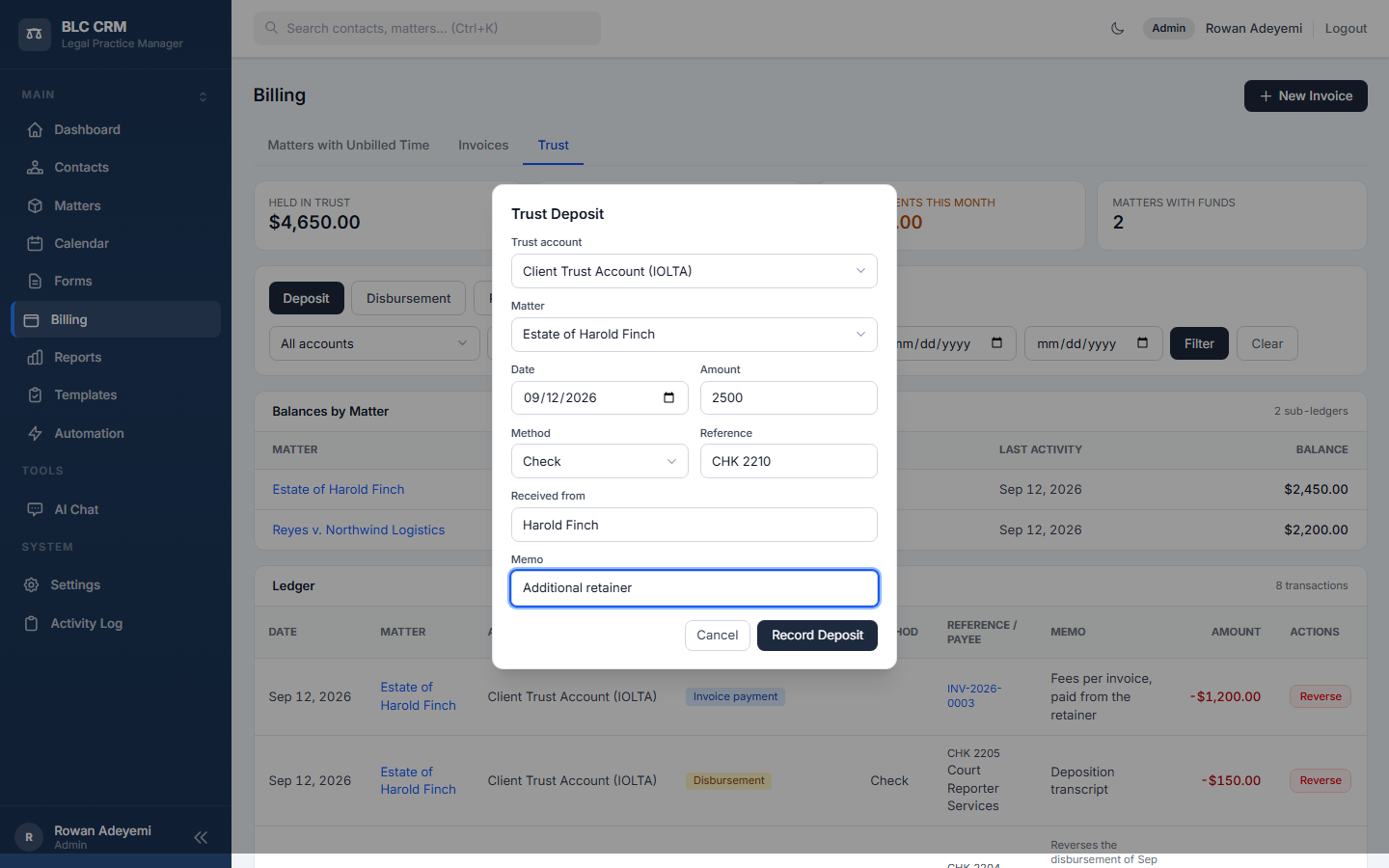Open the Reyes v. Northwind Logistics matter link
1389x868 pixels.
pos(359,529)
